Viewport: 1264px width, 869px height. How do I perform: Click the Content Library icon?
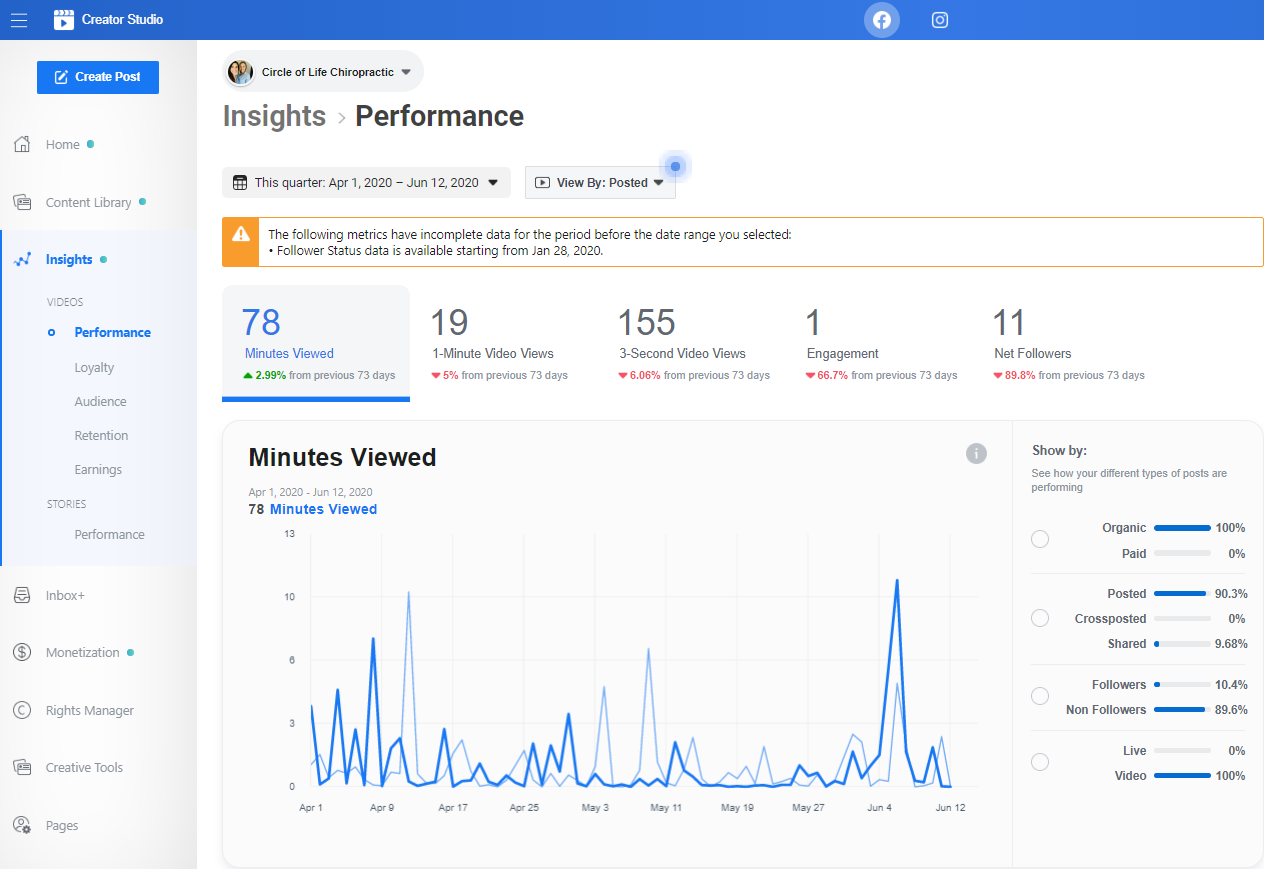pos(22,202)
